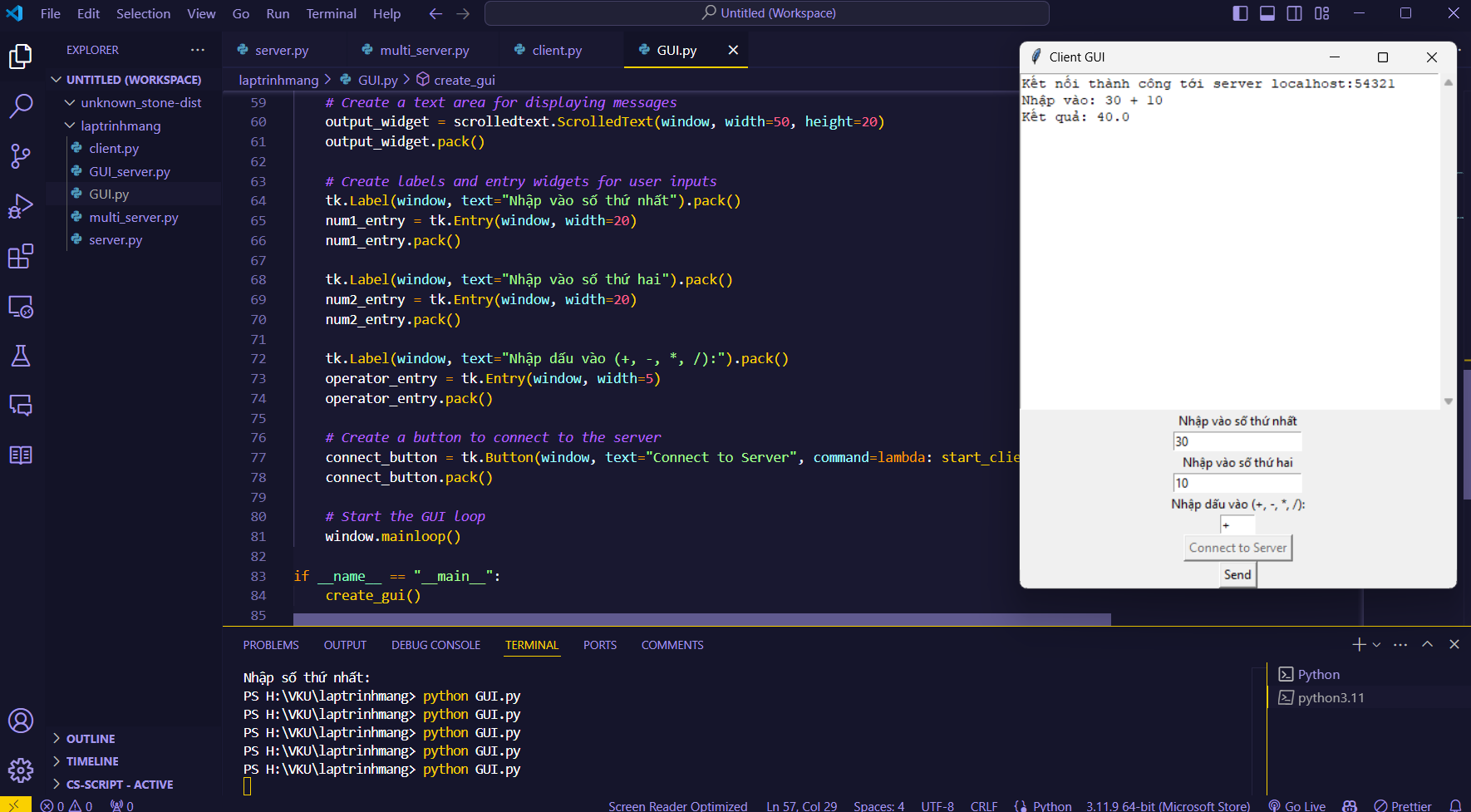The width and height of the screenshot is (1471, 812).
Task: Open the launch profile dropdown arrow
Action: 1377,644
